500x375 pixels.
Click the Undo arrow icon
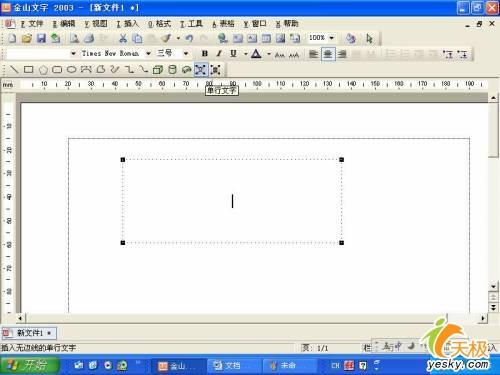189,38
